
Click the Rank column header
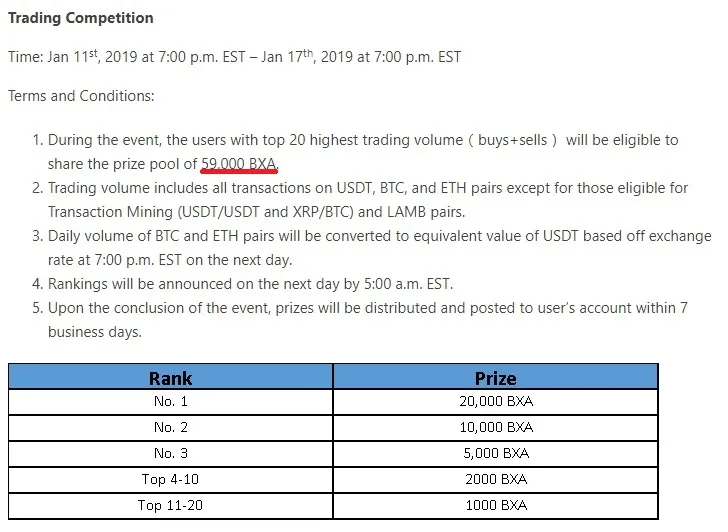click(x=170, y=378)
